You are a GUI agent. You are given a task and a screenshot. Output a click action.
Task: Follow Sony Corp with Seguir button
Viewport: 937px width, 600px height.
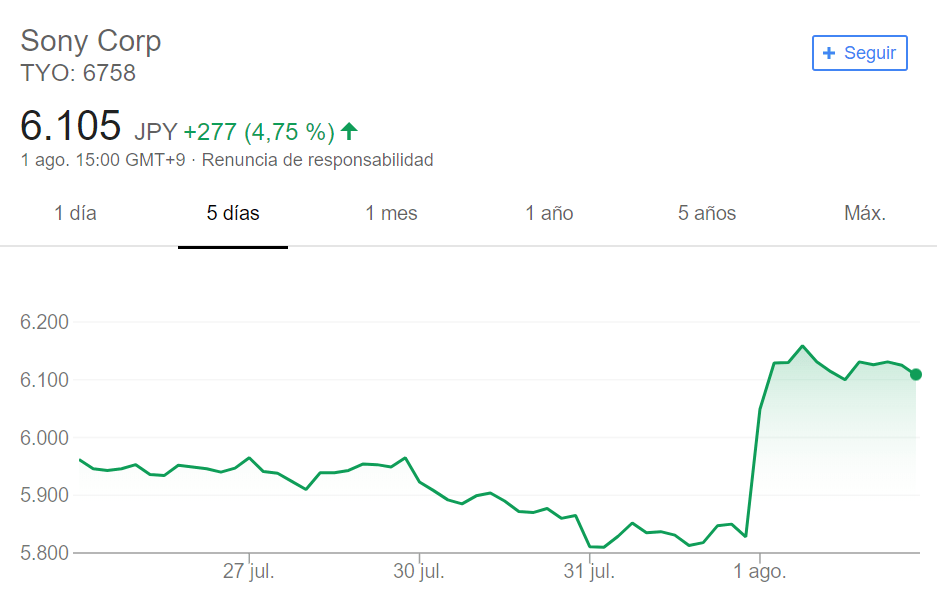[x=859, y=53]
